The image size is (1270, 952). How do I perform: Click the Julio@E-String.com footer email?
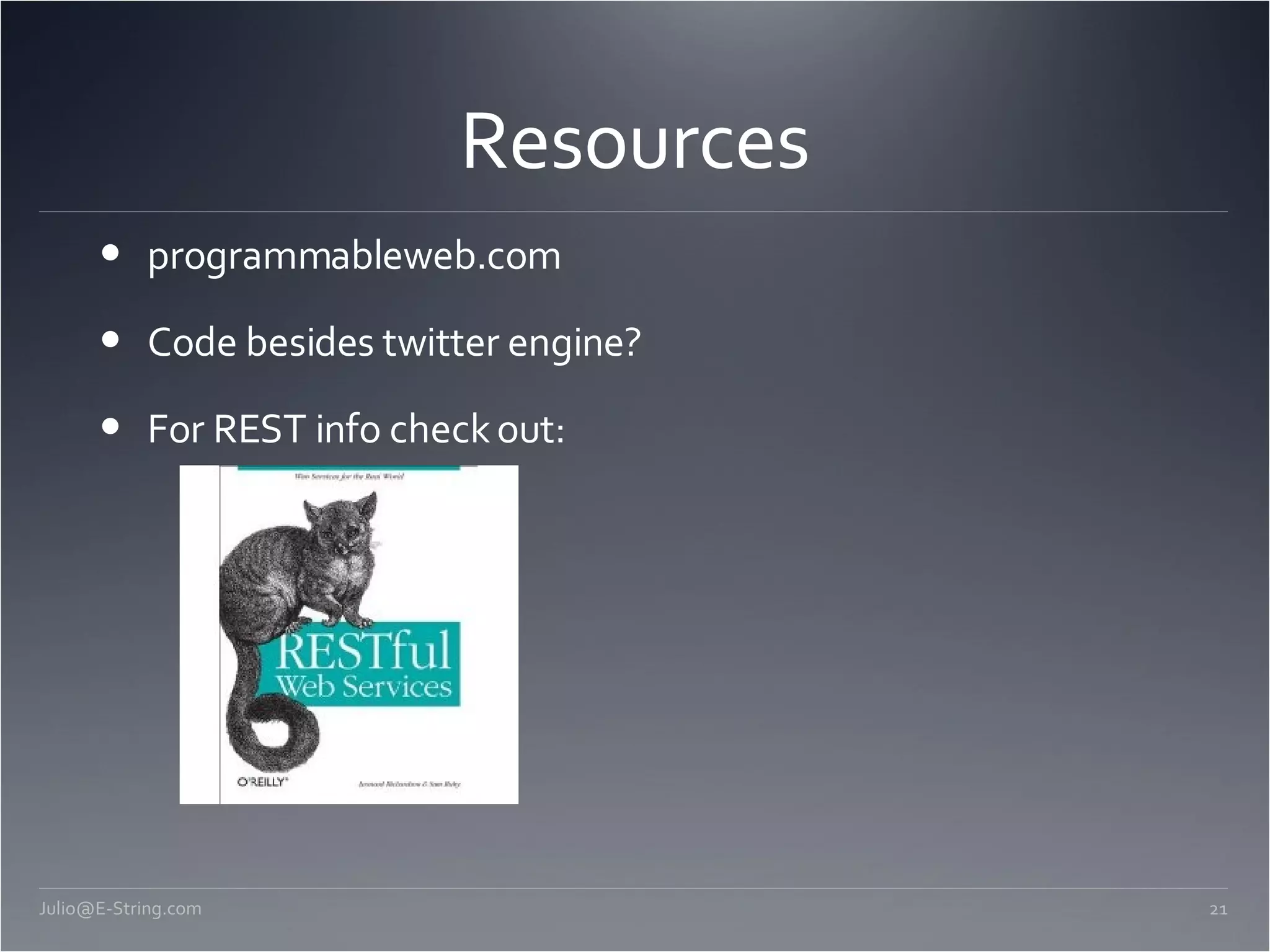tap(120, 909)
